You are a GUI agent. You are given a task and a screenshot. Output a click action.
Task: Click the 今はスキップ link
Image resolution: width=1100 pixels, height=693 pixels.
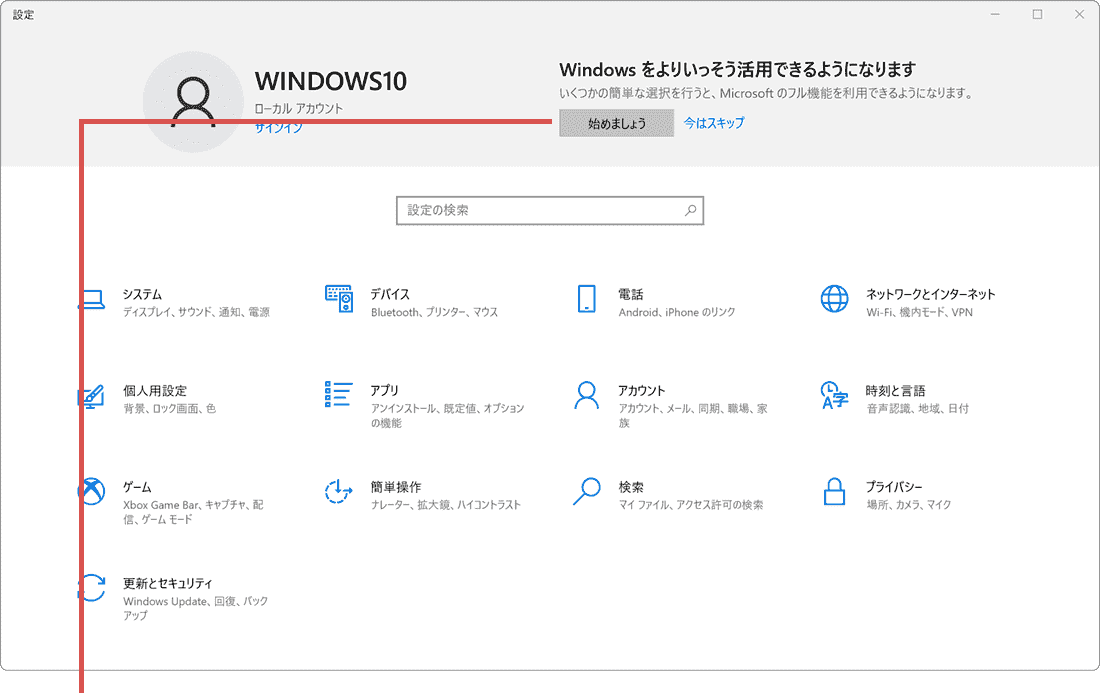click(716, 122)
